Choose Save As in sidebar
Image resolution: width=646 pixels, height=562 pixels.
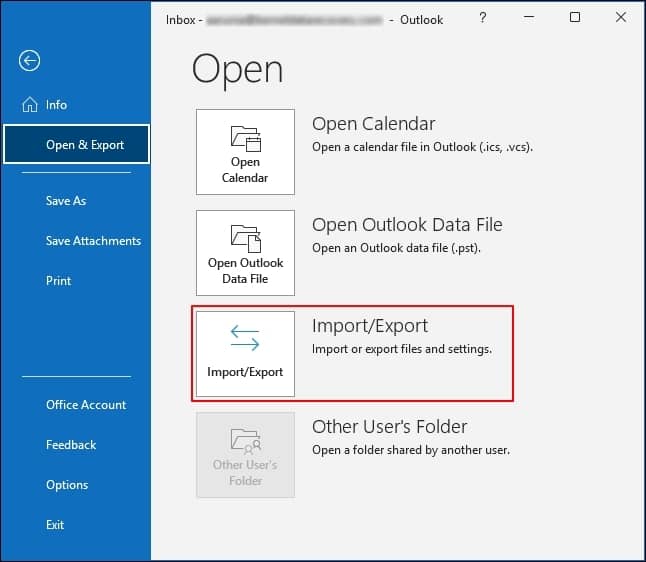point(66,201)
